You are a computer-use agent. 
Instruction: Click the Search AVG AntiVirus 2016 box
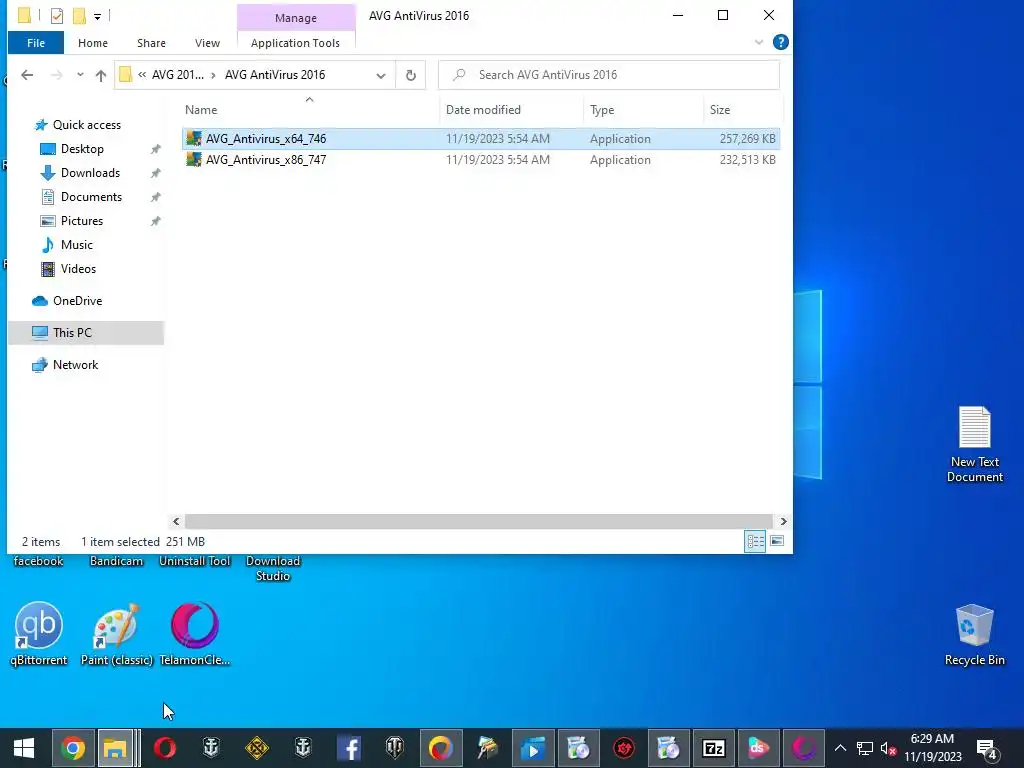click(609, 75)
